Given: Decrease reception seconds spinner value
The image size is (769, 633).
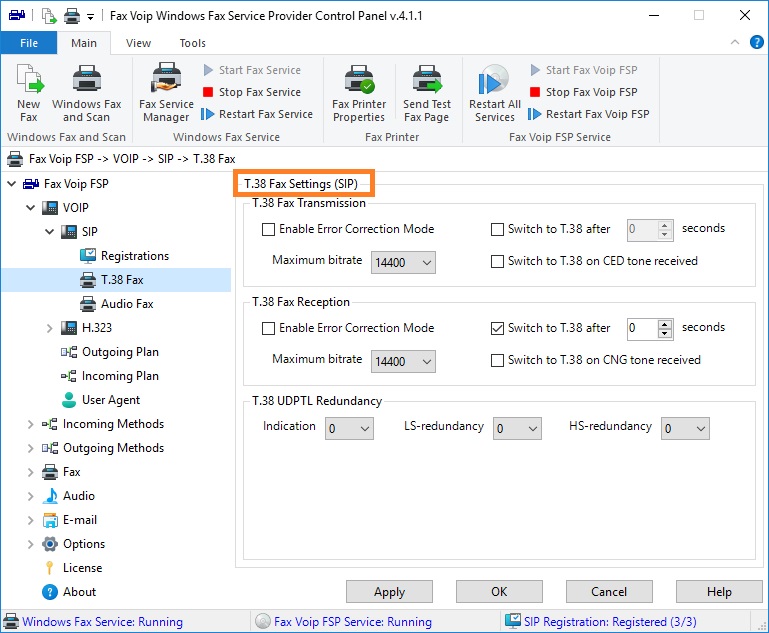Looking at the screenshot, I should 665,333.
